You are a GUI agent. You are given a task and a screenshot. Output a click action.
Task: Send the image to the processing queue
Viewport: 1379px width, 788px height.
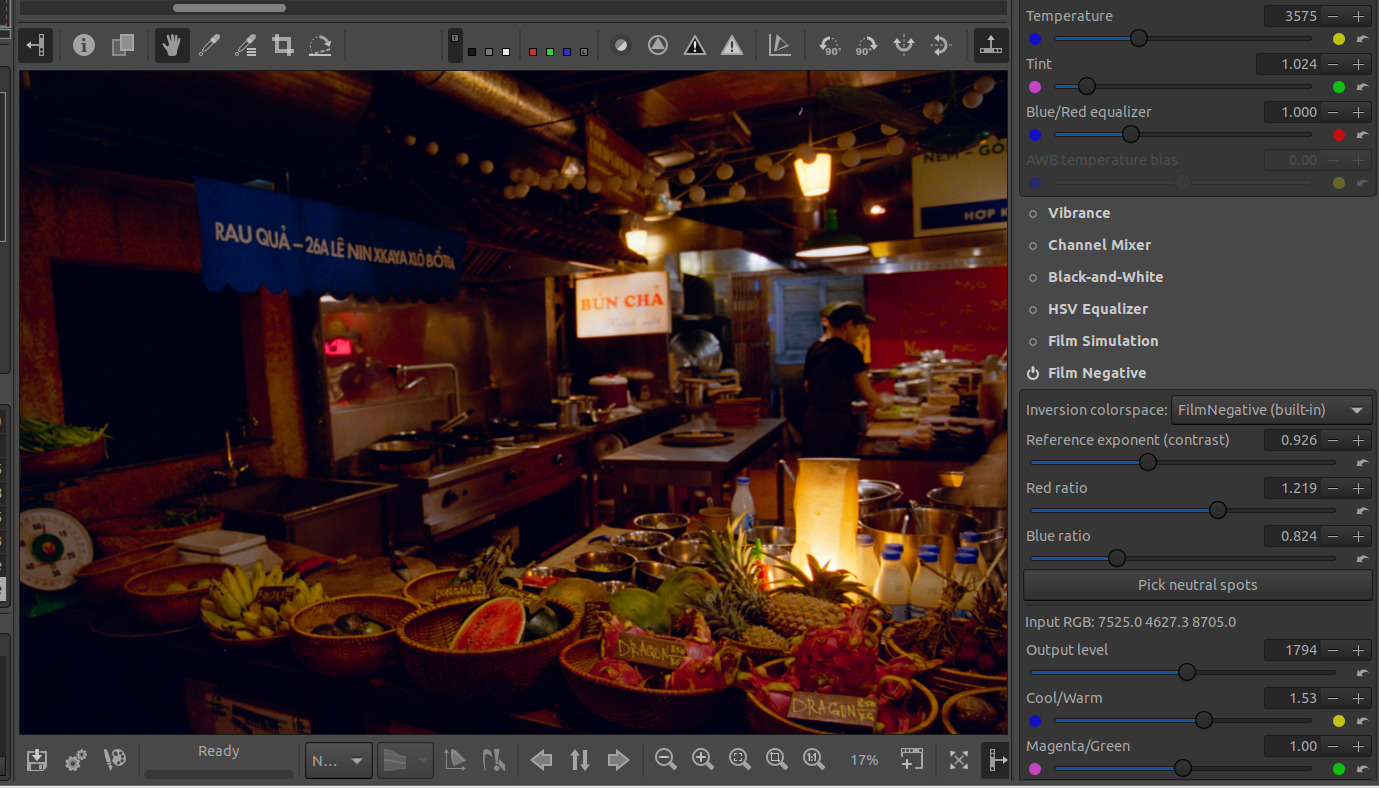click(x=75, y=760)
